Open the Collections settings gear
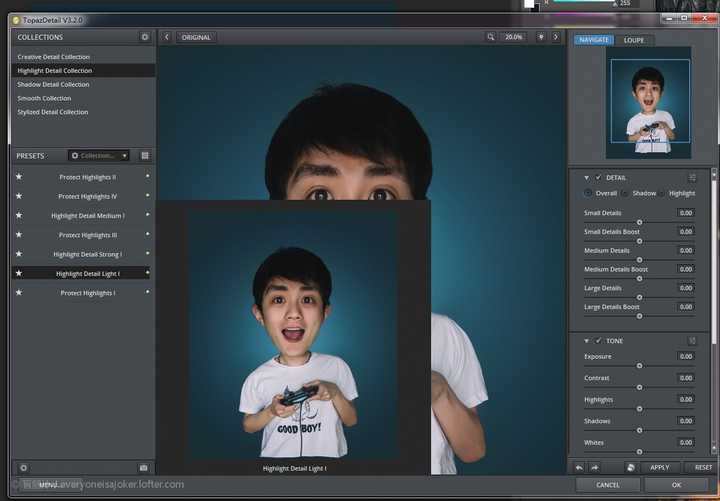 (x=145, y=37)
